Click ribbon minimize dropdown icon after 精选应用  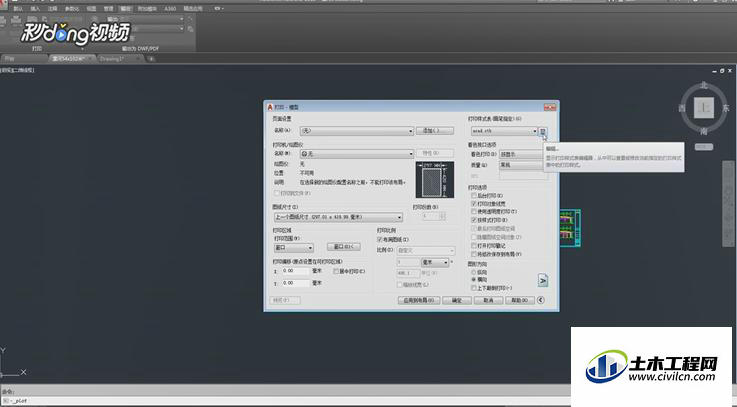(218, 8)
